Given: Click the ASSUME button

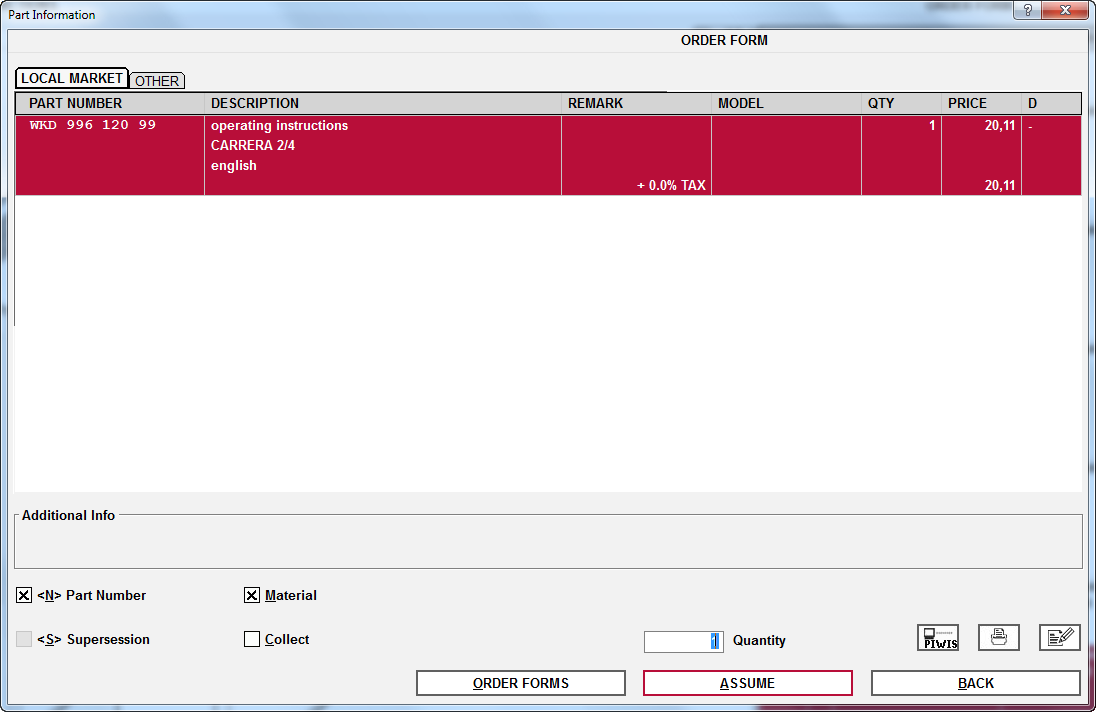Looking at the screenshot, I should (747, 683).
